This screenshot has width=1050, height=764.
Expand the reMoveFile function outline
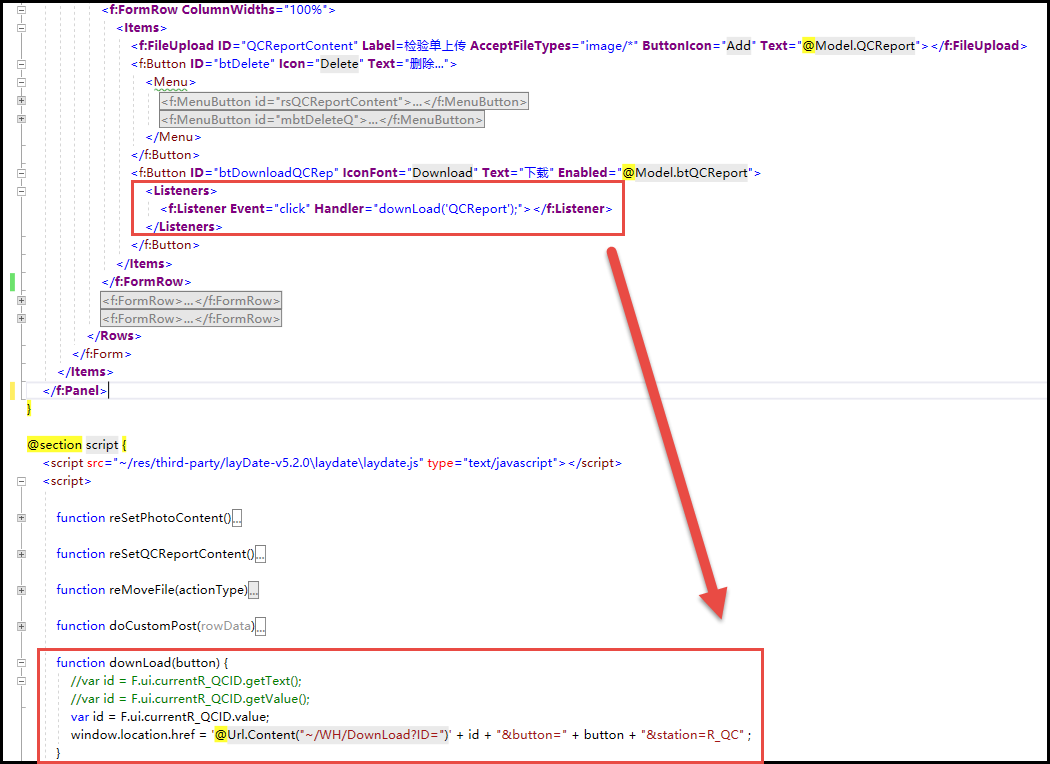point(21,590)
